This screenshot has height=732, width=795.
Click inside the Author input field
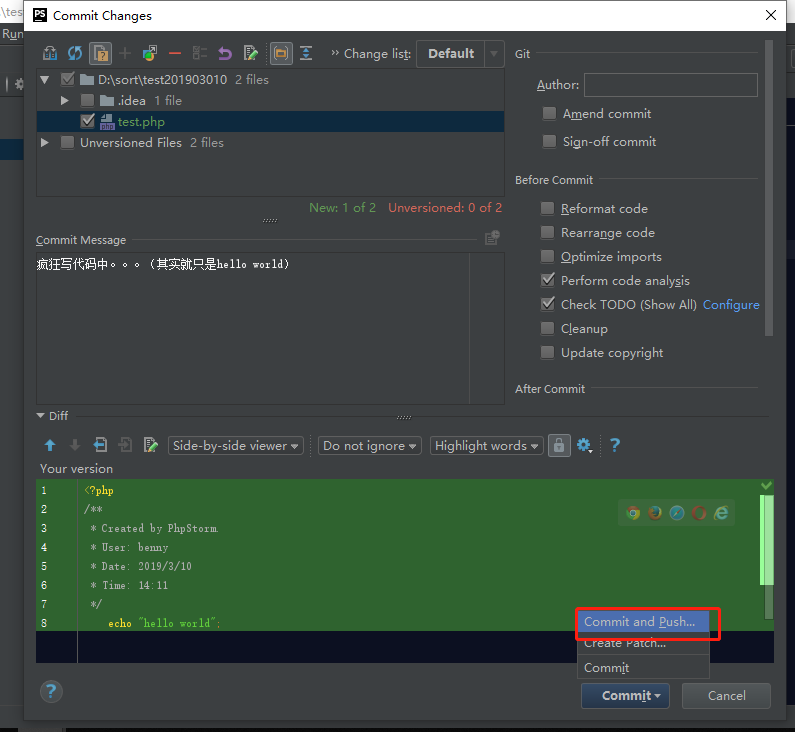[x=671, y=85]
